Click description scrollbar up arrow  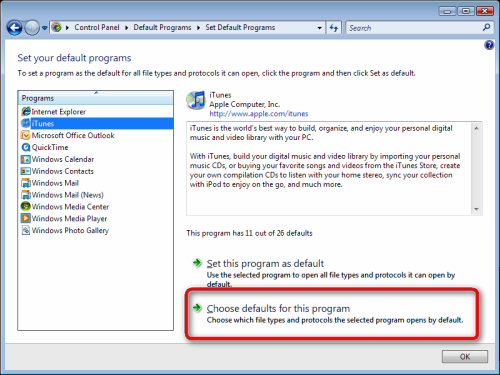476,128
